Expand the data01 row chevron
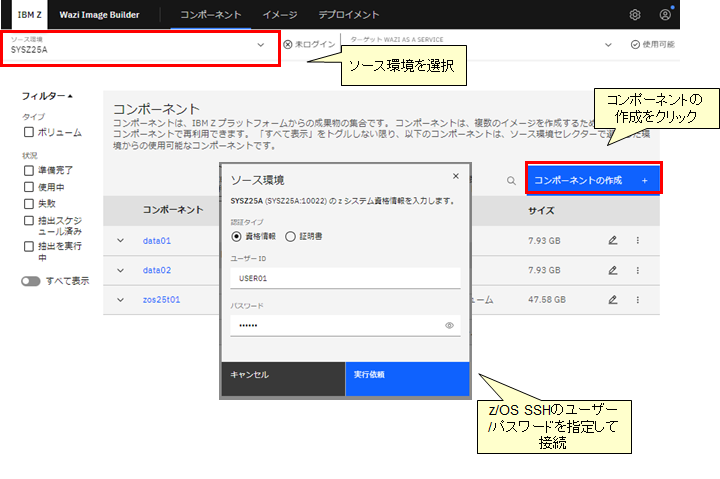 point(120,240)
